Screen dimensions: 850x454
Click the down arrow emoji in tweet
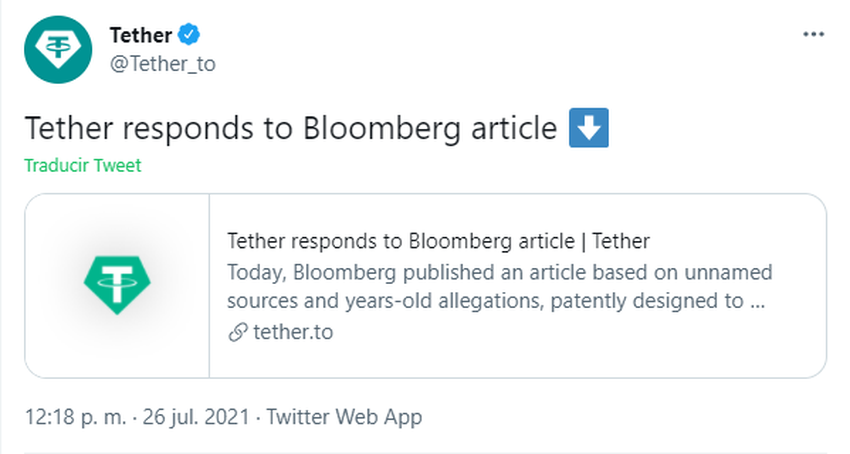pyautogui.click(x=588, y=128)
